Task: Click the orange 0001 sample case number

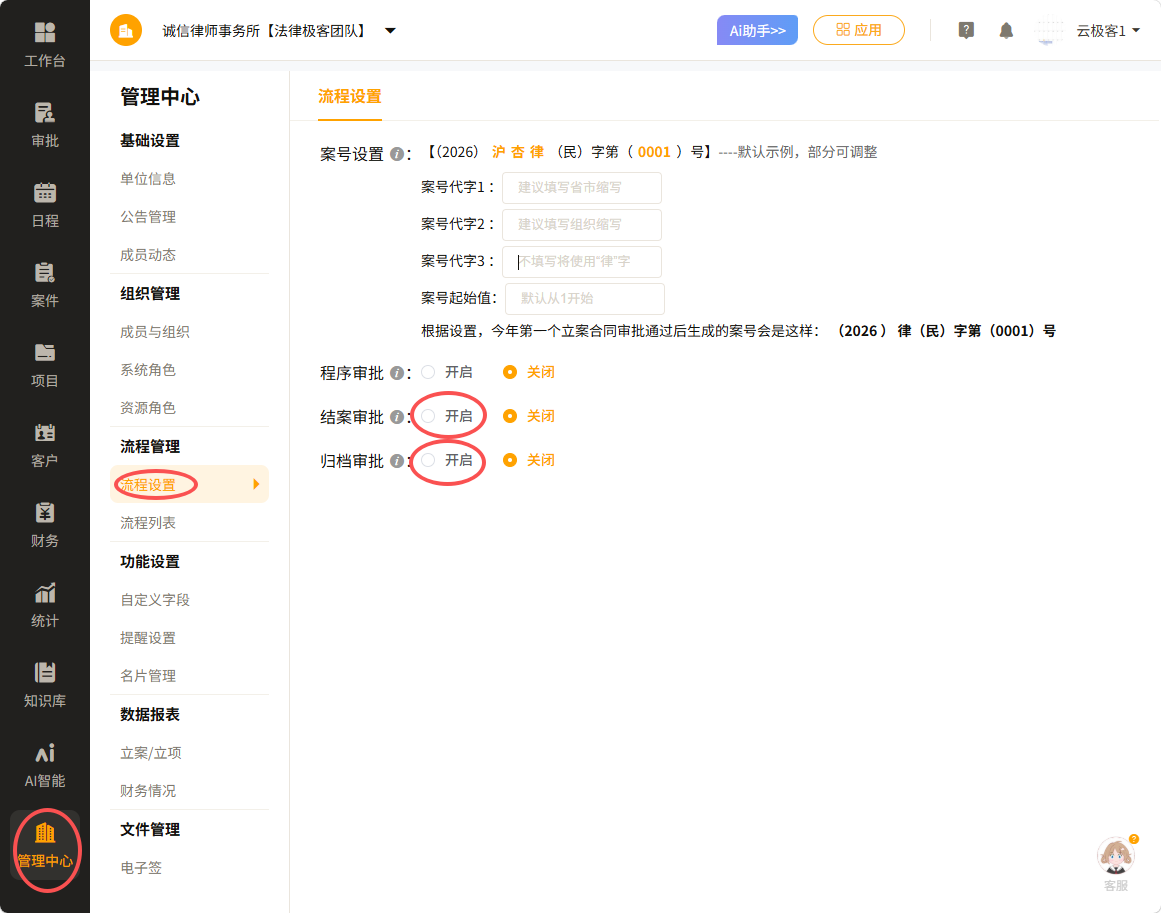Action: point(654,153)
